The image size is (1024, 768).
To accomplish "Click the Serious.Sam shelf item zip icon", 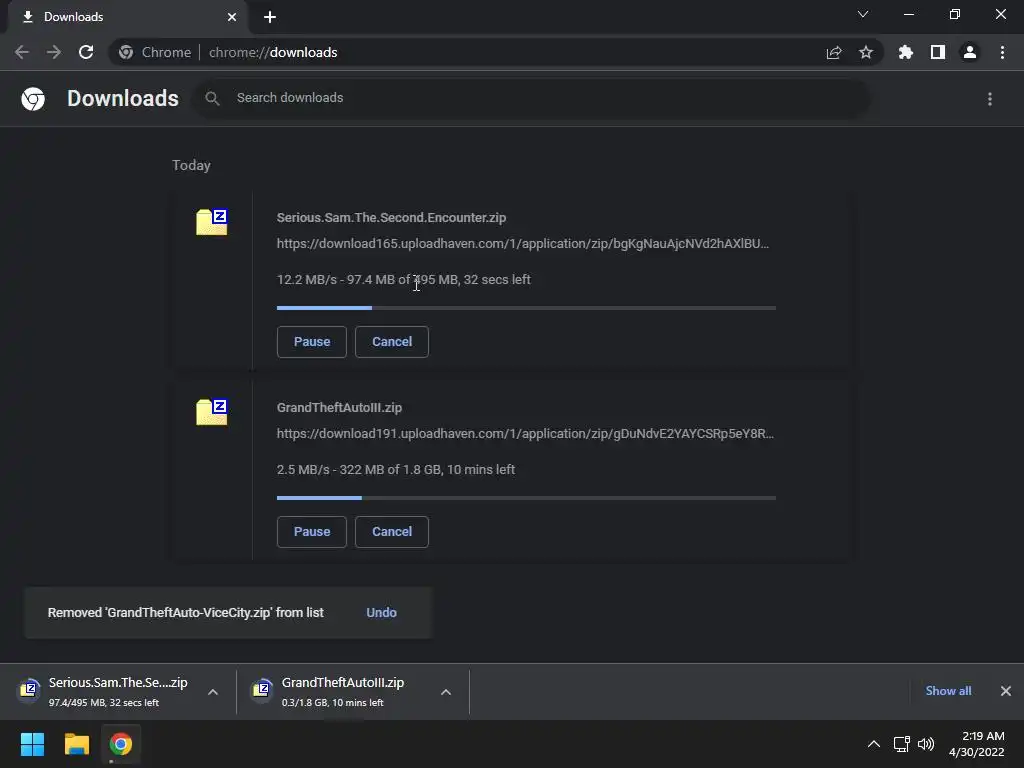I will [29, 689].
